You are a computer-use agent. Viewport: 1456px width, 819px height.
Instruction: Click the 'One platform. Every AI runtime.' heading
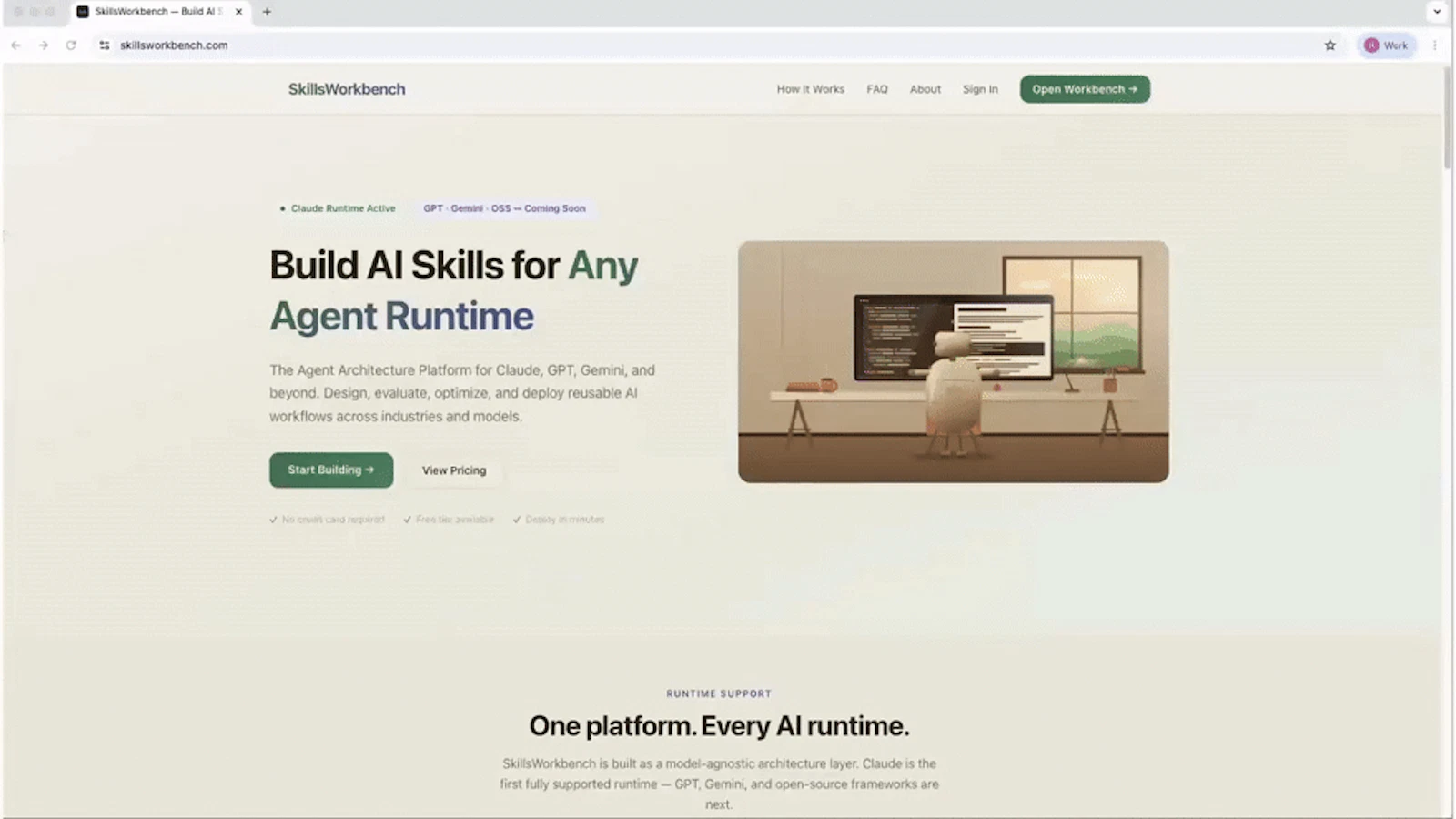719,726
